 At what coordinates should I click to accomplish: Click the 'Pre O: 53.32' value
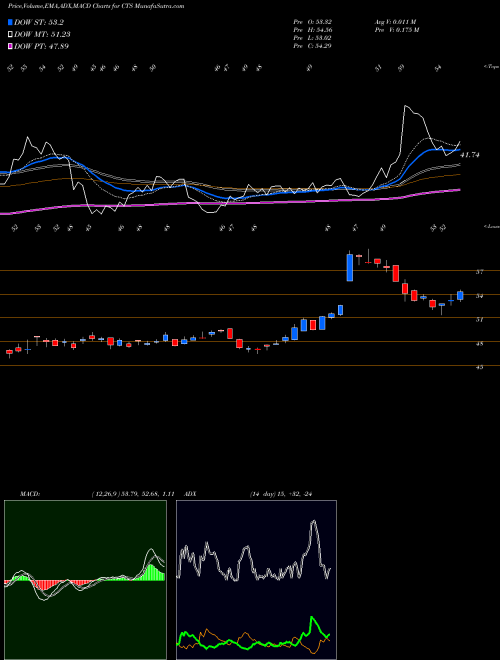pos(313,22)
